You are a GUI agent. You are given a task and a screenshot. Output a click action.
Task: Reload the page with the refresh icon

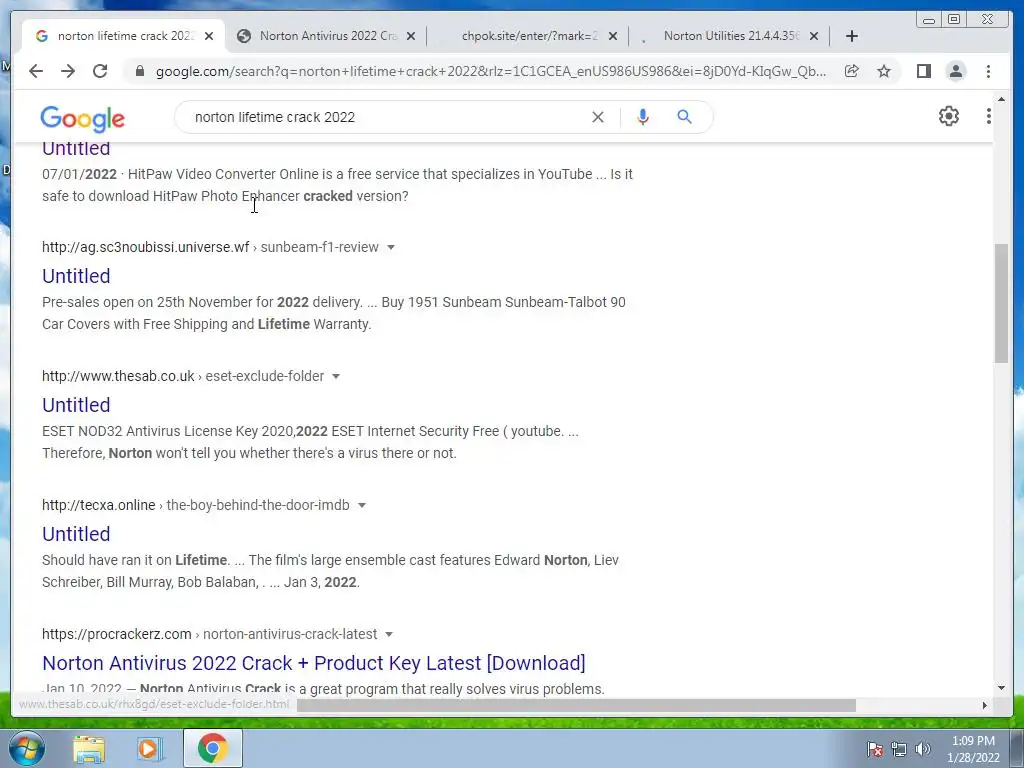click(x=100, y=71)
